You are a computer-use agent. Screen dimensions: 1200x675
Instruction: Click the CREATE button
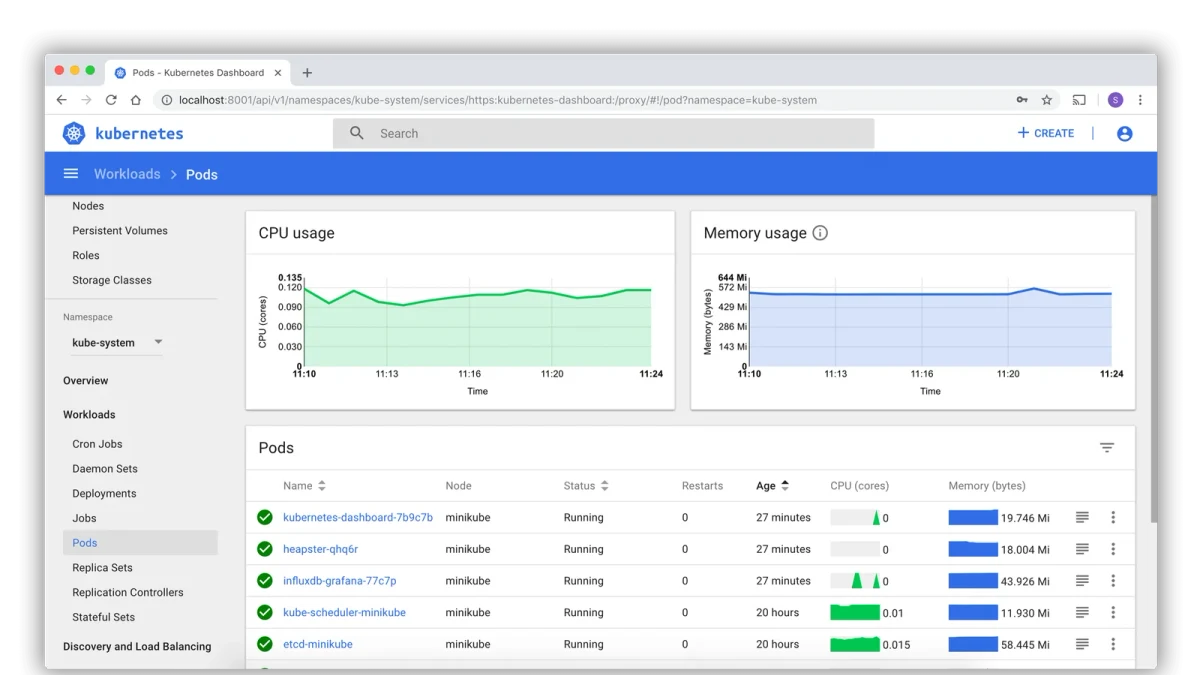tap(1046, 133)
